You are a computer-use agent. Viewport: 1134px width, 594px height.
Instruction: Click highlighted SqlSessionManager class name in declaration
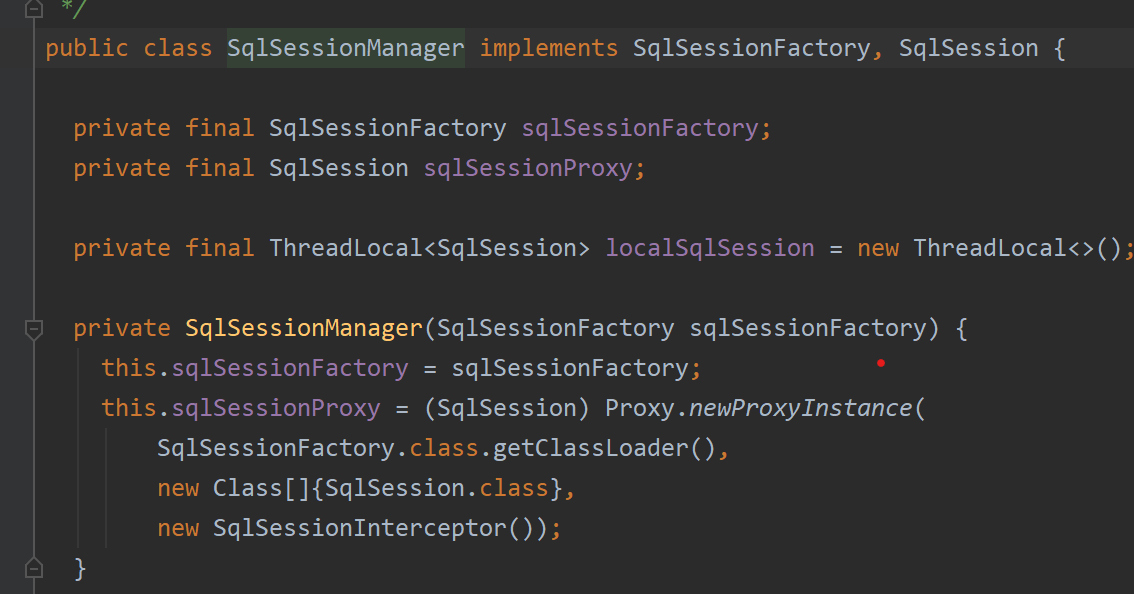pyautogui.click(x=345, y=48)
